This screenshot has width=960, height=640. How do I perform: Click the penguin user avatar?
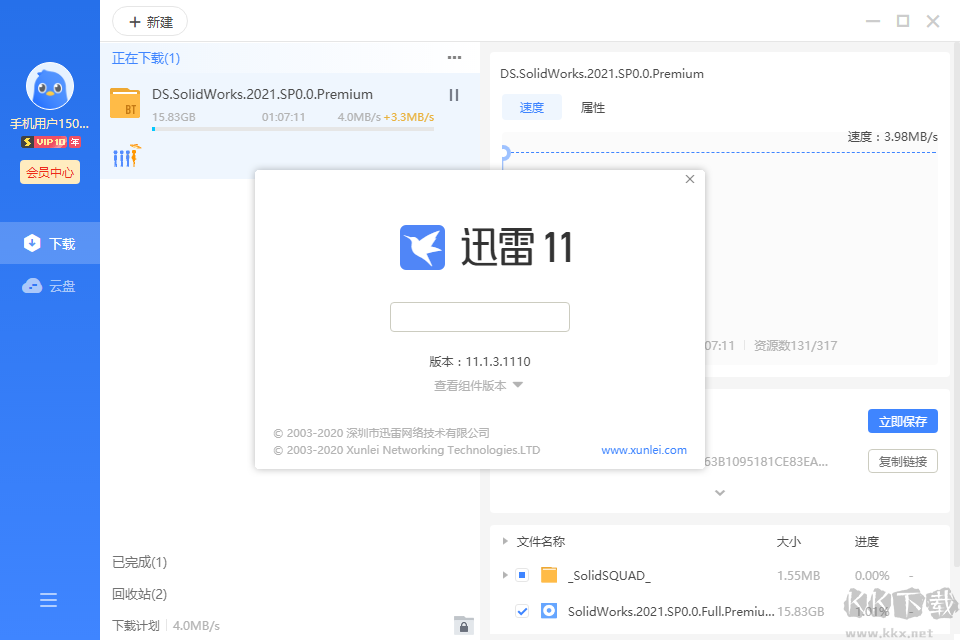[x=49, y=86]
